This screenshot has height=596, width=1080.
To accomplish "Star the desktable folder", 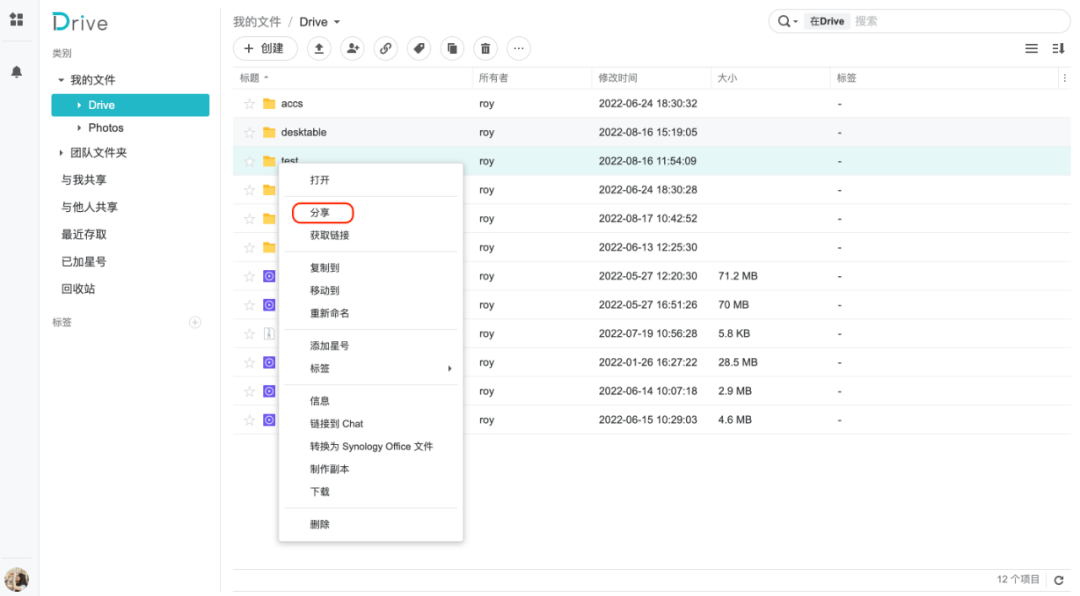I will point(250,132).
